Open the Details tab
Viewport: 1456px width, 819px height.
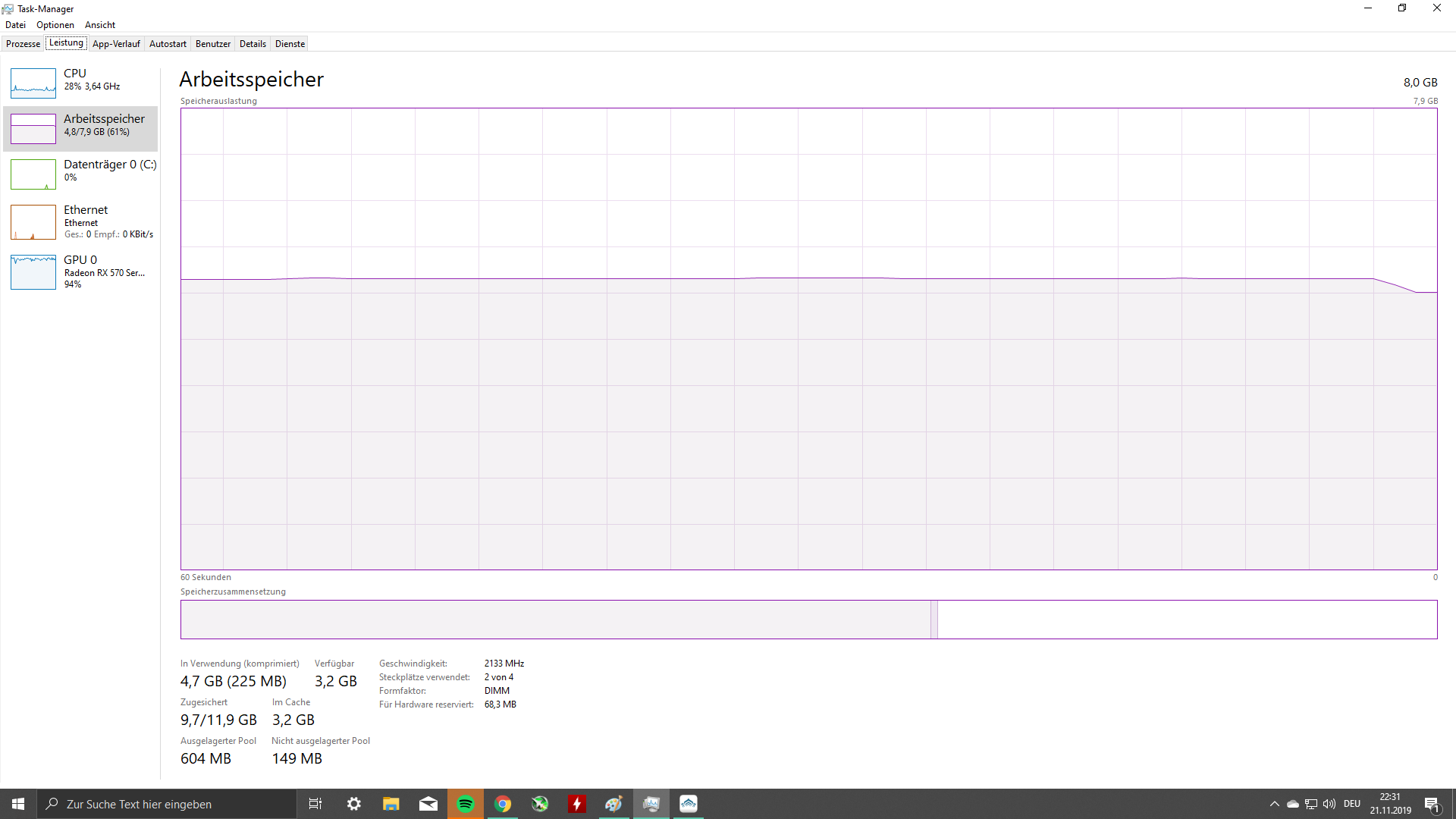pos(253,44)
